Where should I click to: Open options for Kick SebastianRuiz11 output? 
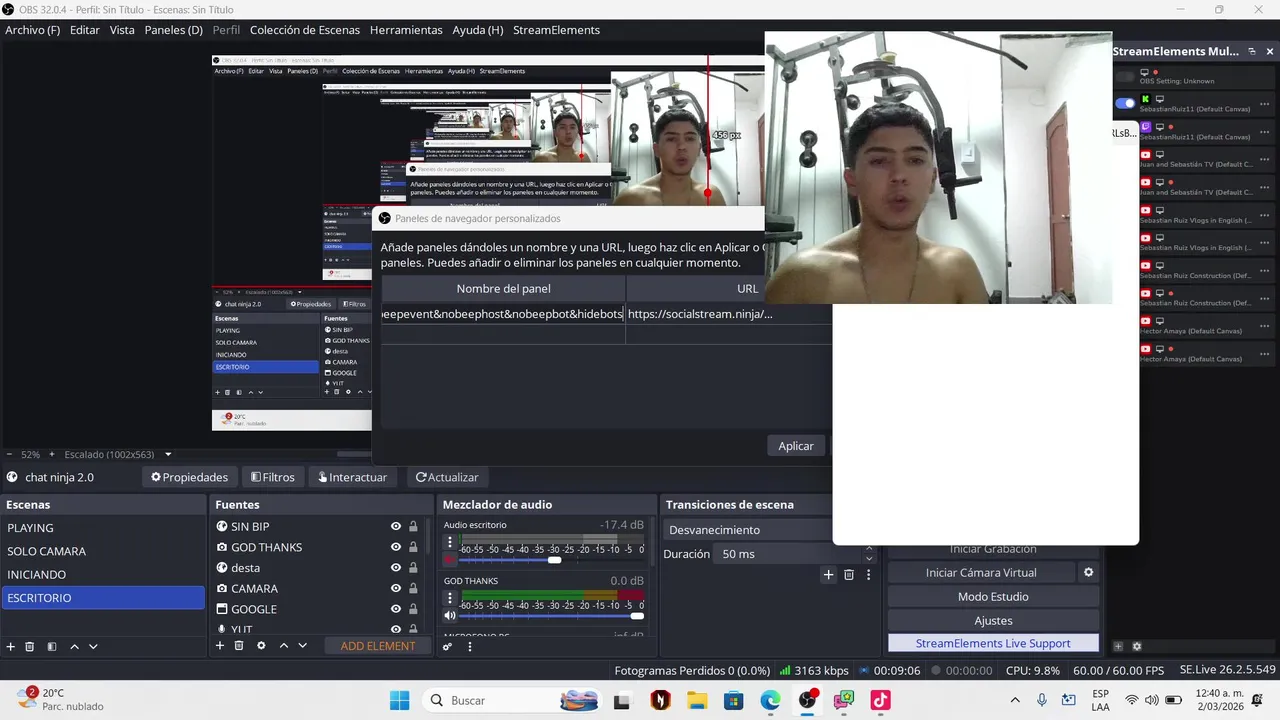point(1265,103)
